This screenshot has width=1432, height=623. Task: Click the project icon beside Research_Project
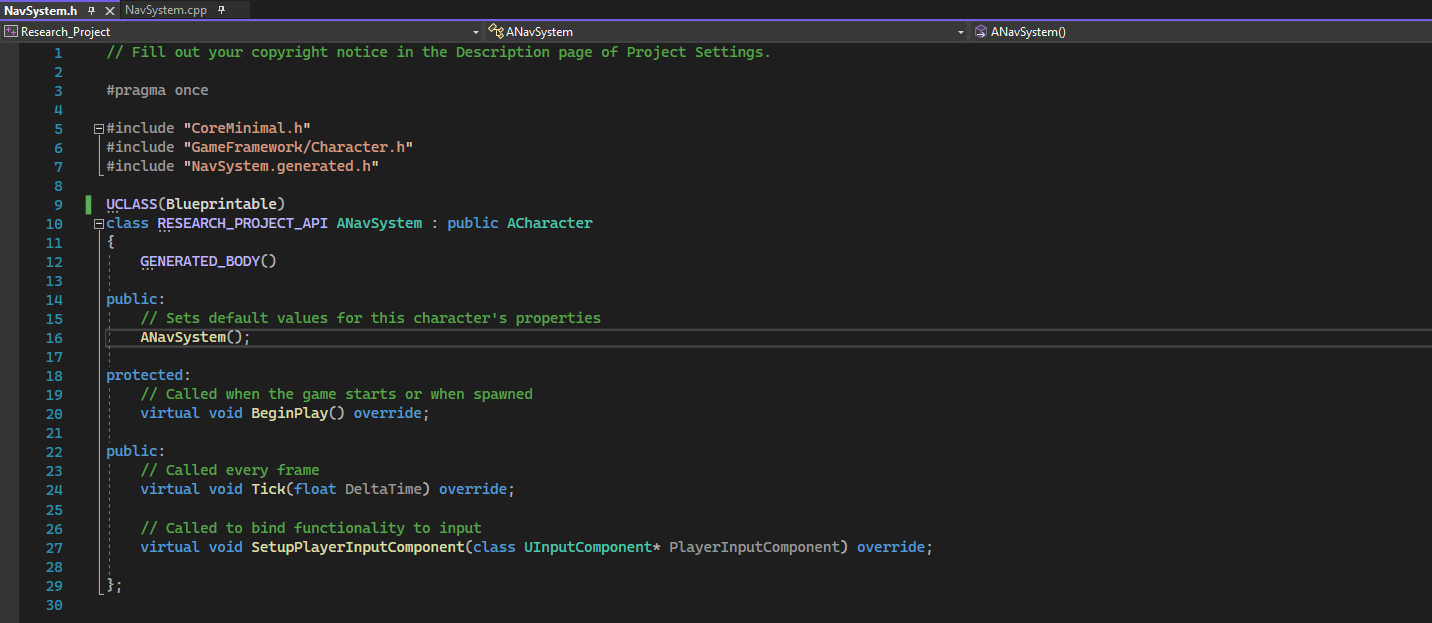(10, 31)
